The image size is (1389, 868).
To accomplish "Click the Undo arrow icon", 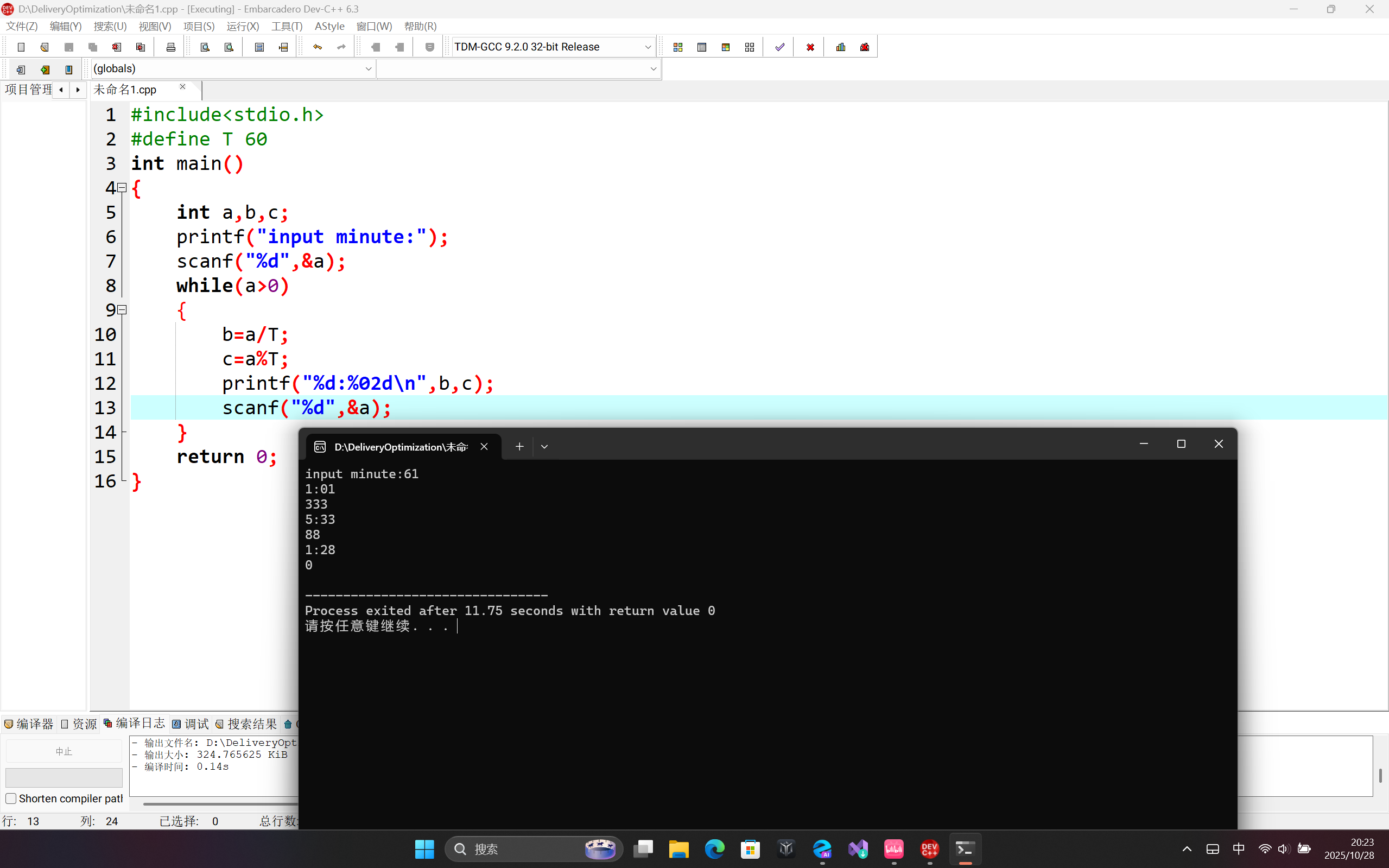I will (x=318, y=47).
